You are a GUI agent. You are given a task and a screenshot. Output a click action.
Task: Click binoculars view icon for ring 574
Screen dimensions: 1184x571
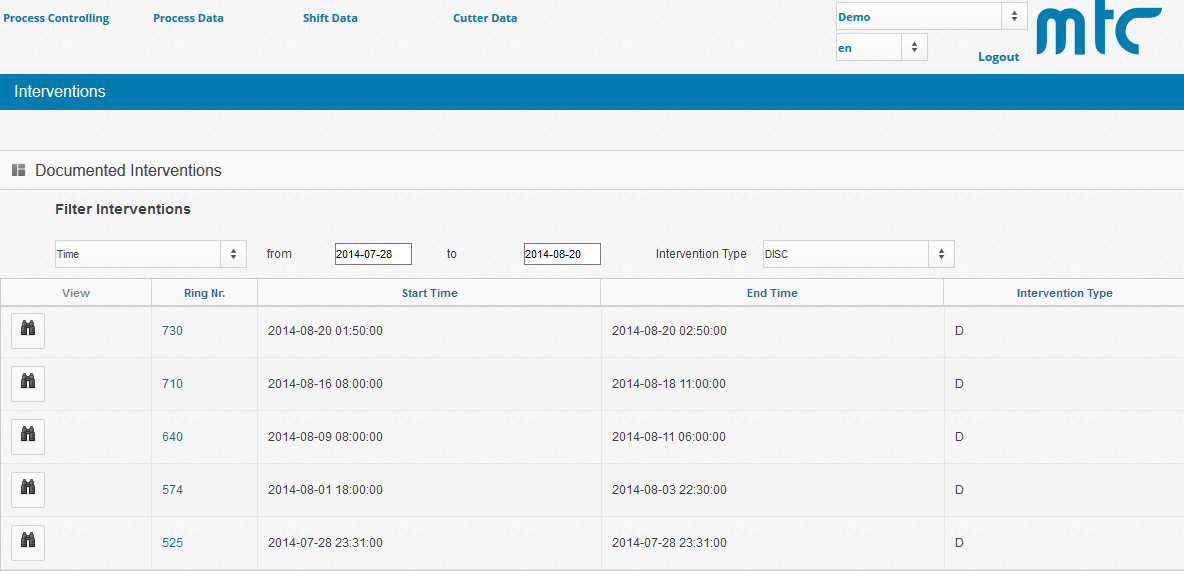coord(28,489)
